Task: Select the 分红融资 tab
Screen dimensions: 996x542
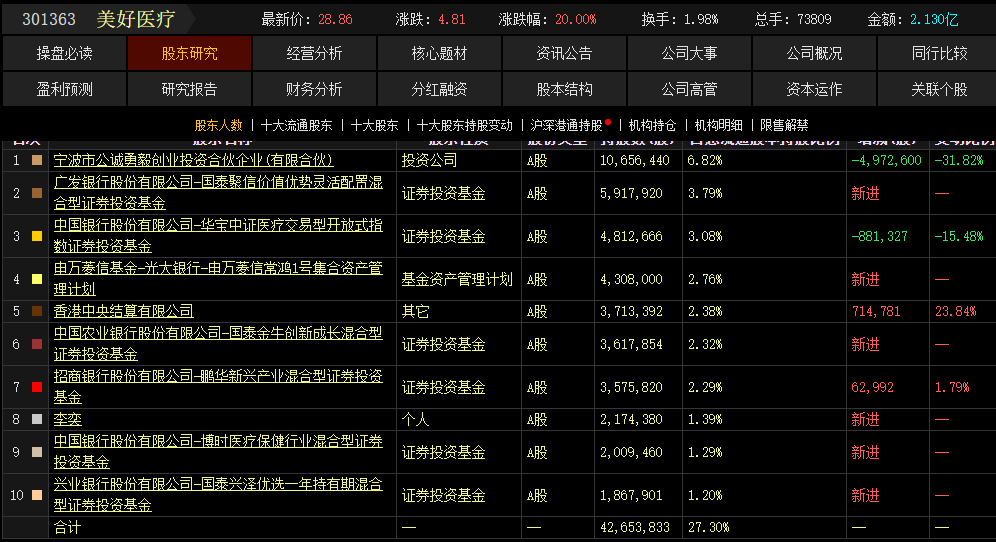Action: [x=439, y=89]
